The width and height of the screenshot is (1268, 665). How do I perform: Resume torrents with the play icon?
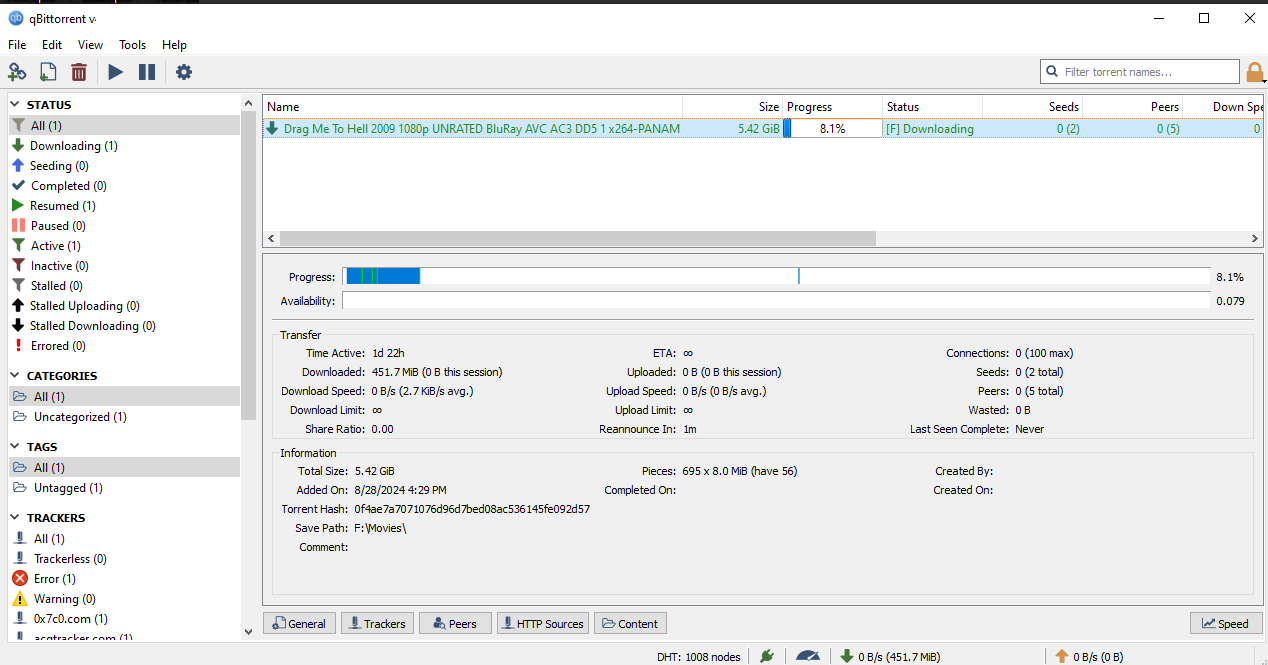click(116, 72)
